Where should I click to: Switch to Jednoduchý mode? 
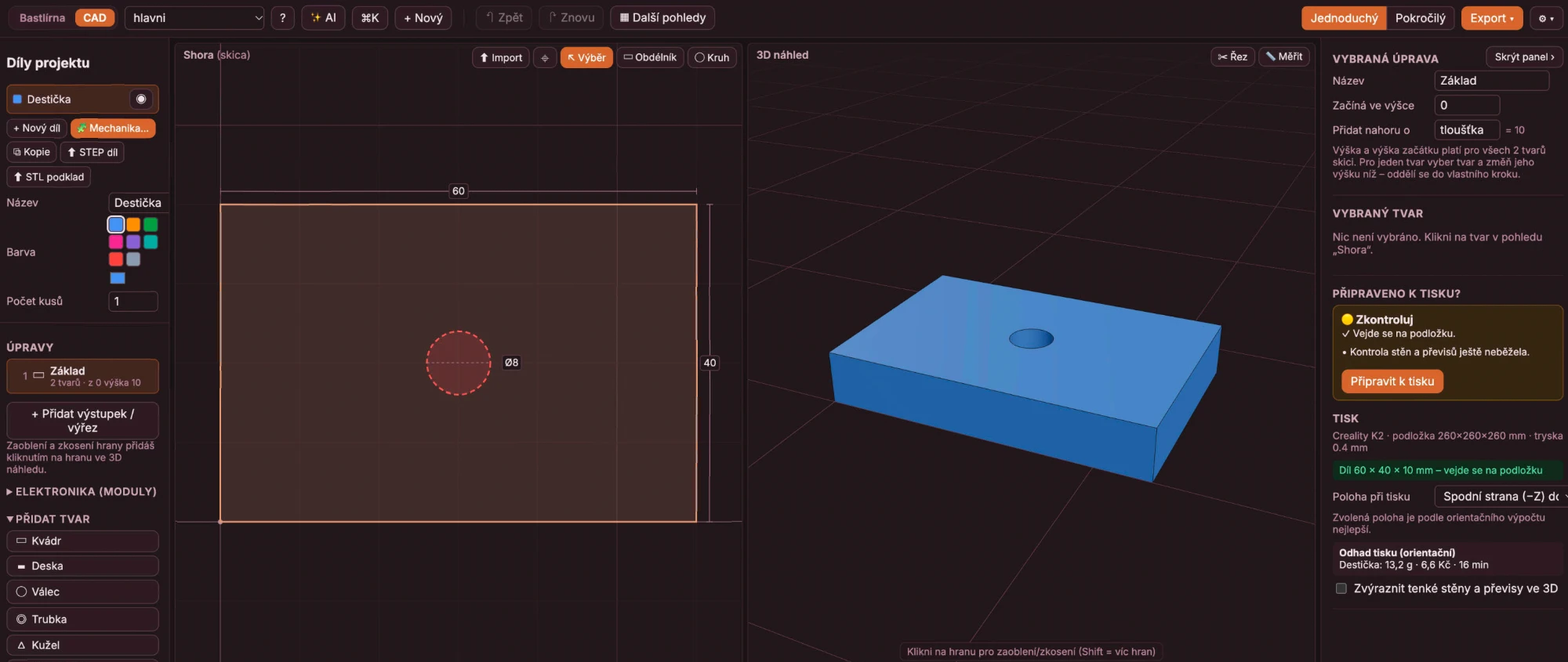(x=1344, y=18)
